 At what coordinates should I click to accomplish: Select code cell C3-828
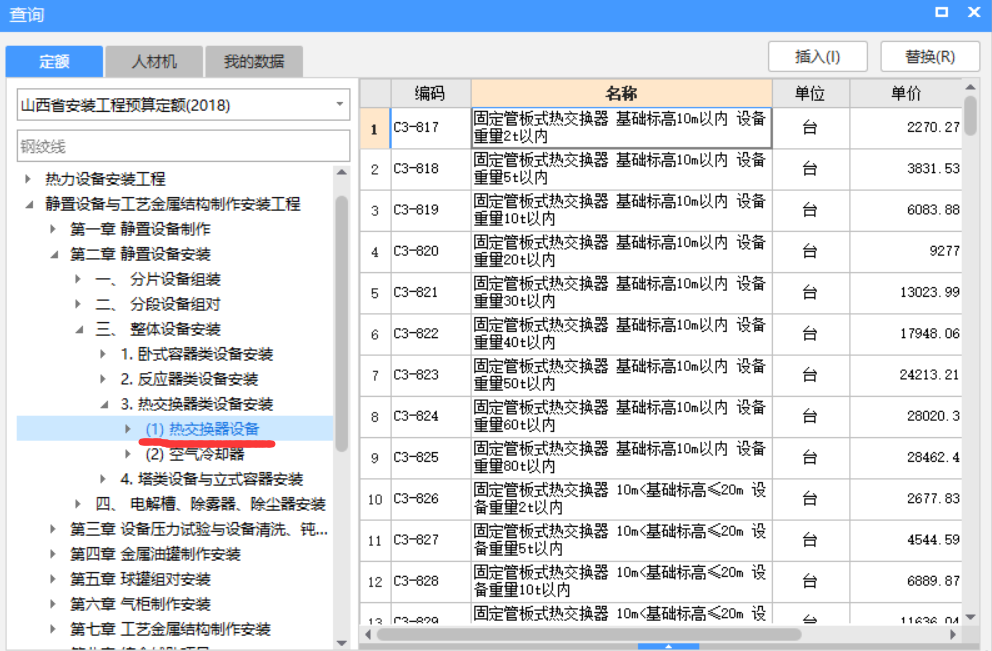(x=430, y=581)
